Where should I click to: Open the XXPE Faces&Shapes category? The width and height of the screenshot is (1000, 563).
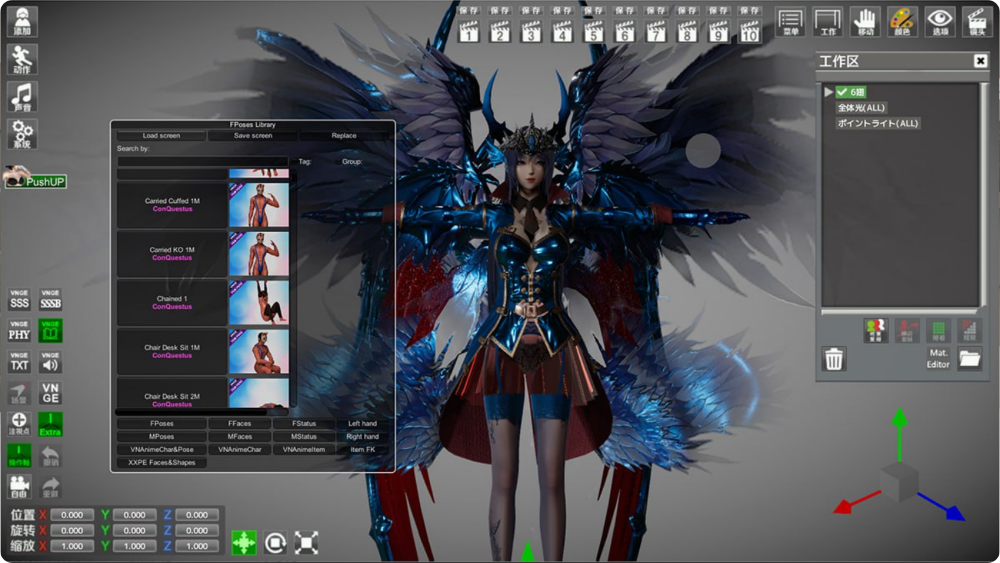[x=161, y=463]
